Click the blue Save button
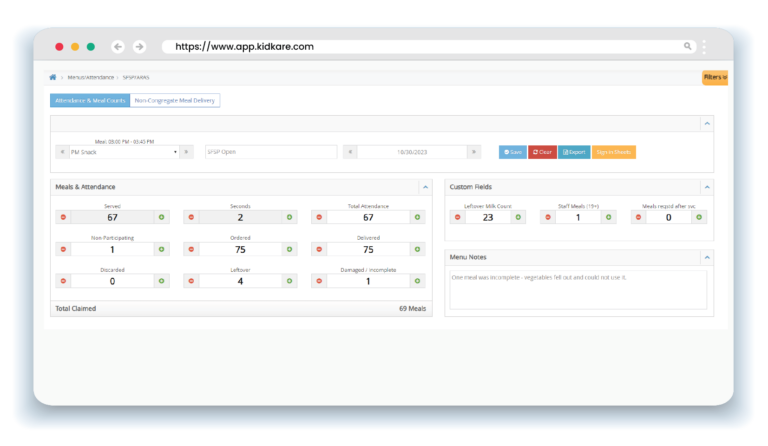The image size is (768, 446). click(512, 152)
